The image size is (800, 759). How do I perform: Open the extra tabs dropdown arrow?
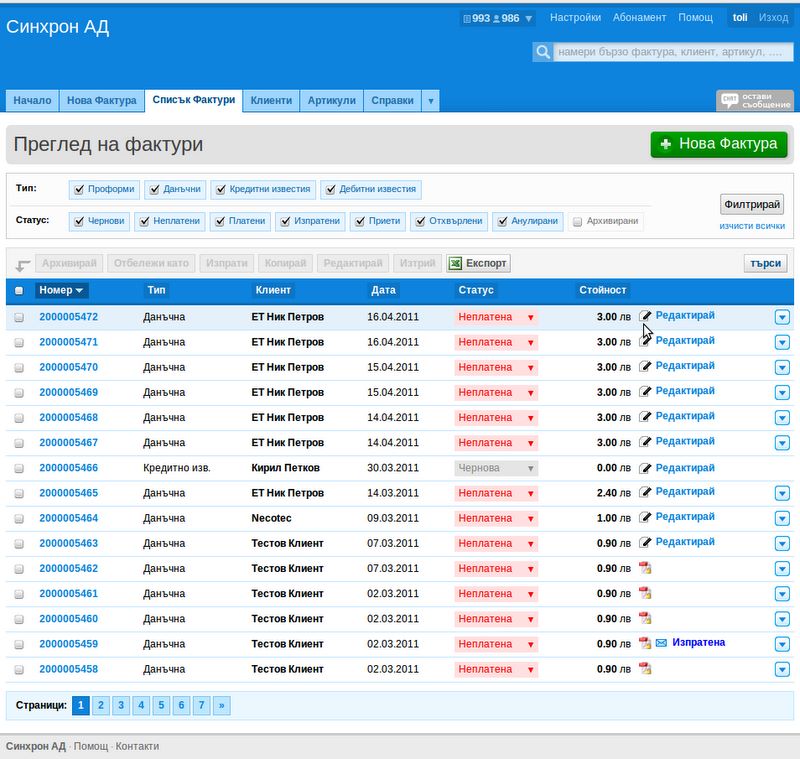[430, 101]
